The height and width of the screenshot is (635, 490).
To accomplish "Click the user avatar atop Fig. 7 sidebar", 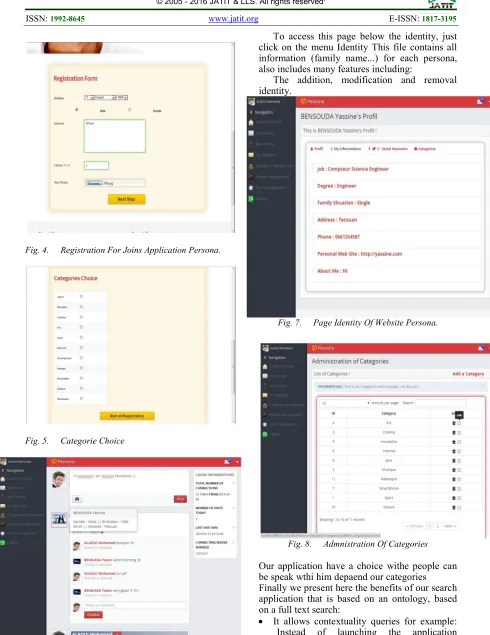I will 252,101.
